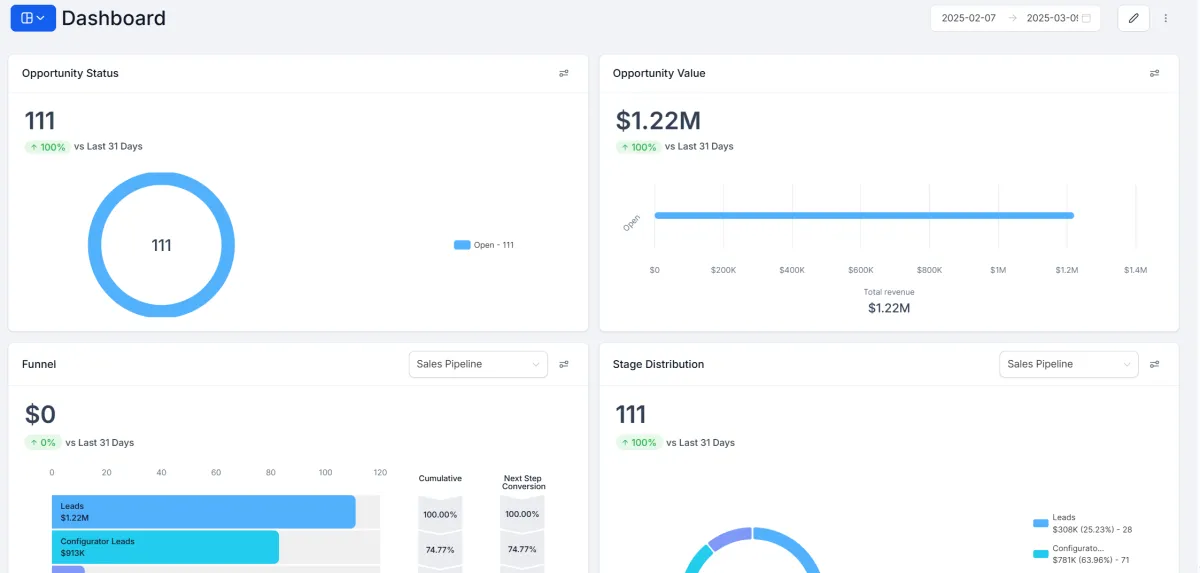The image size is (1200, 573).
Task: Click the Opportunity Value widget title
Action: point(659,73)
